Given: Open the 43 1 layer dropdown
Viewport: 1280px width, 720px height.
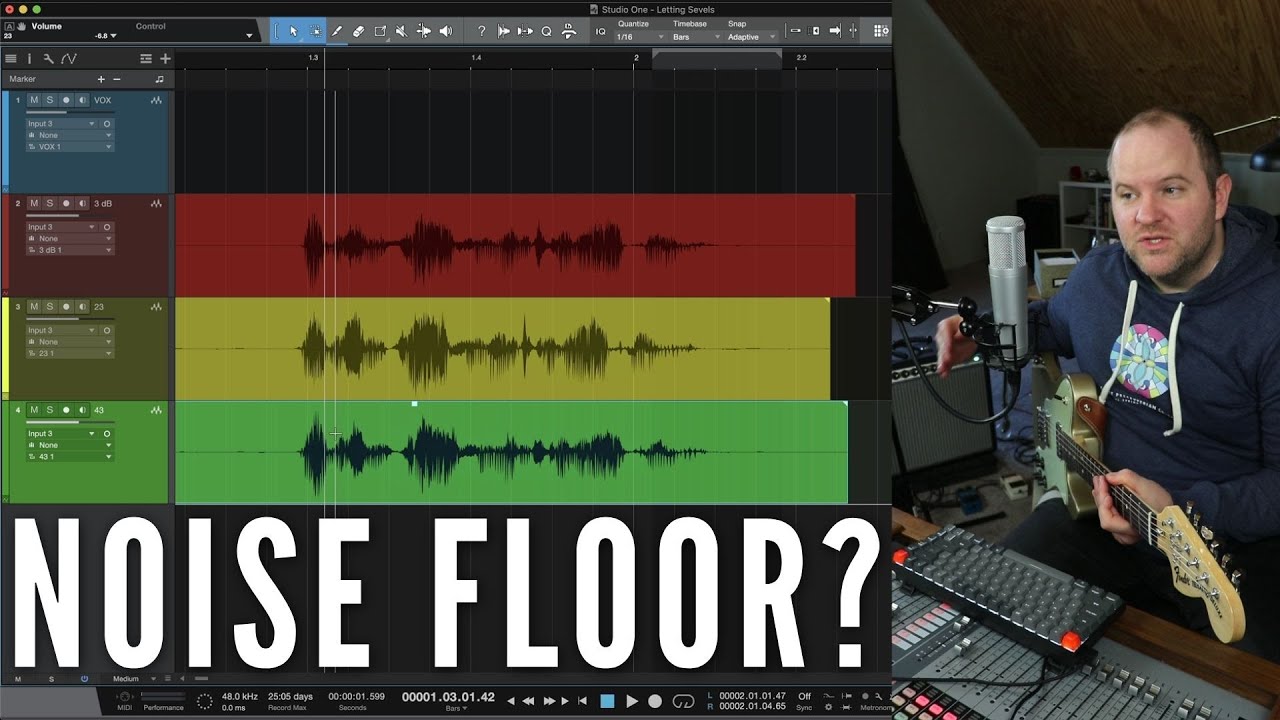Looking at the screenshot, I should point(70,457).
